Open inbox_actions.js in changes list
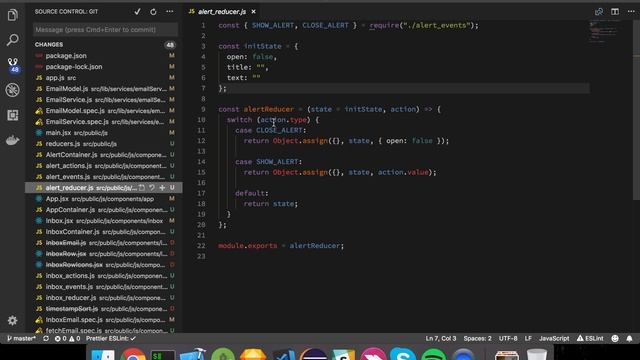Viewport: 640px width, 360px height. pos(104,276)
